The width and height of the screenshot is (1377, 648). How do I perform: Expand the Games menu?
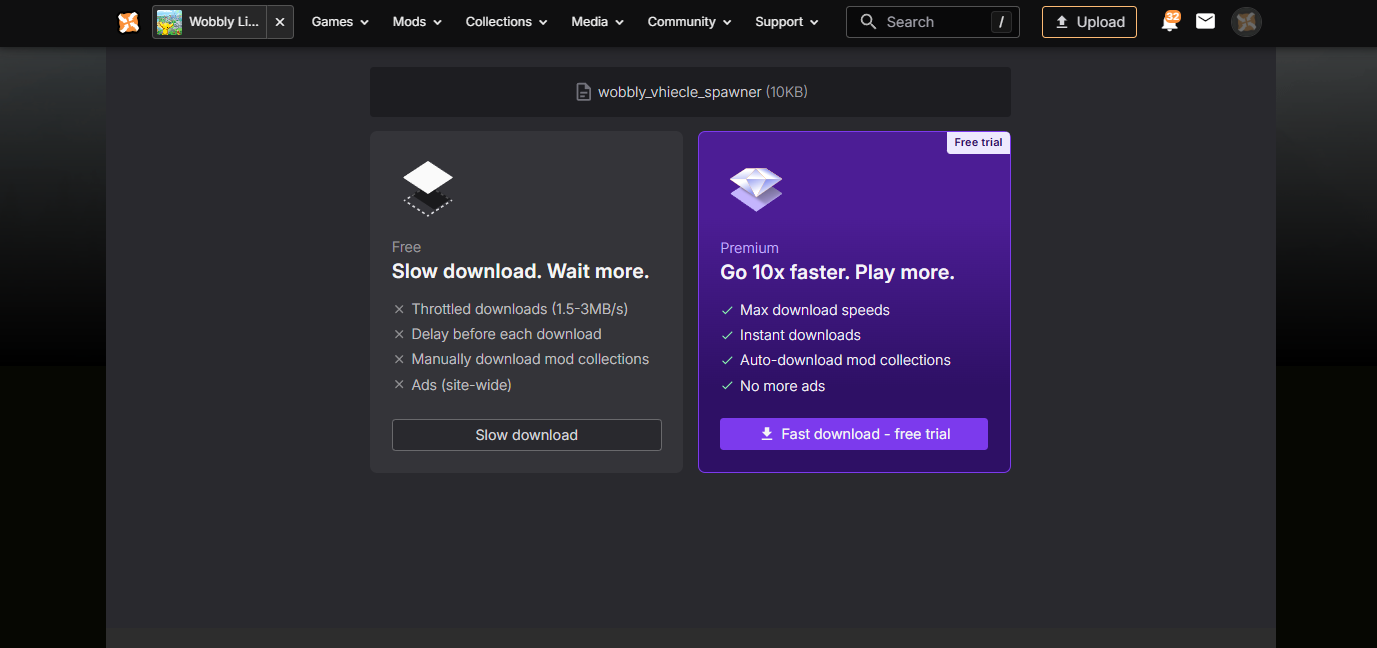point(340,22)
